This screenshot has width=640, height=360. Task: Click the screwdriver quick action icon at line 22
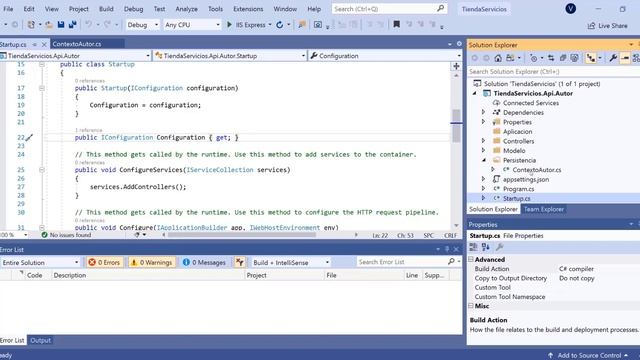(x=29, y=138)
